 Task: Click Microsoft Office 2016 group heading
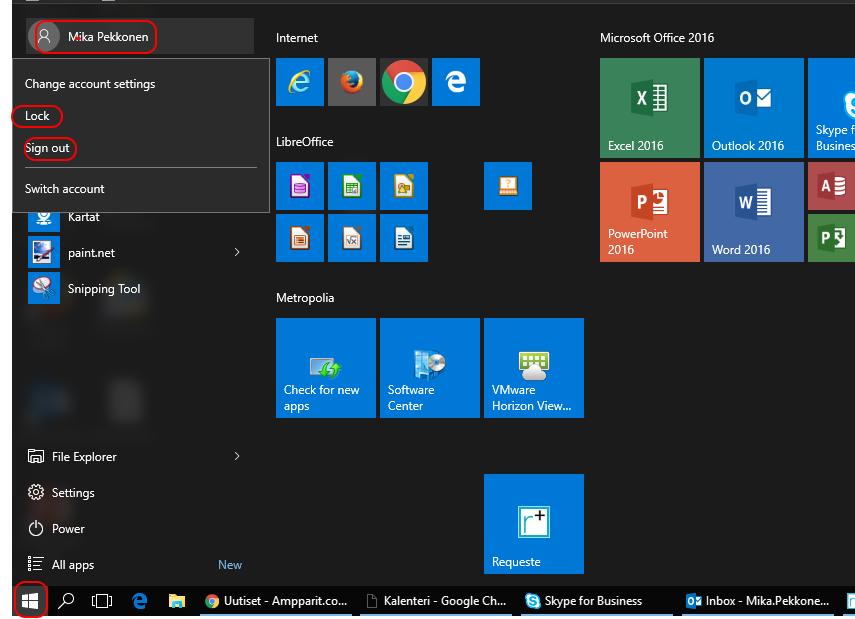point(657,38)
